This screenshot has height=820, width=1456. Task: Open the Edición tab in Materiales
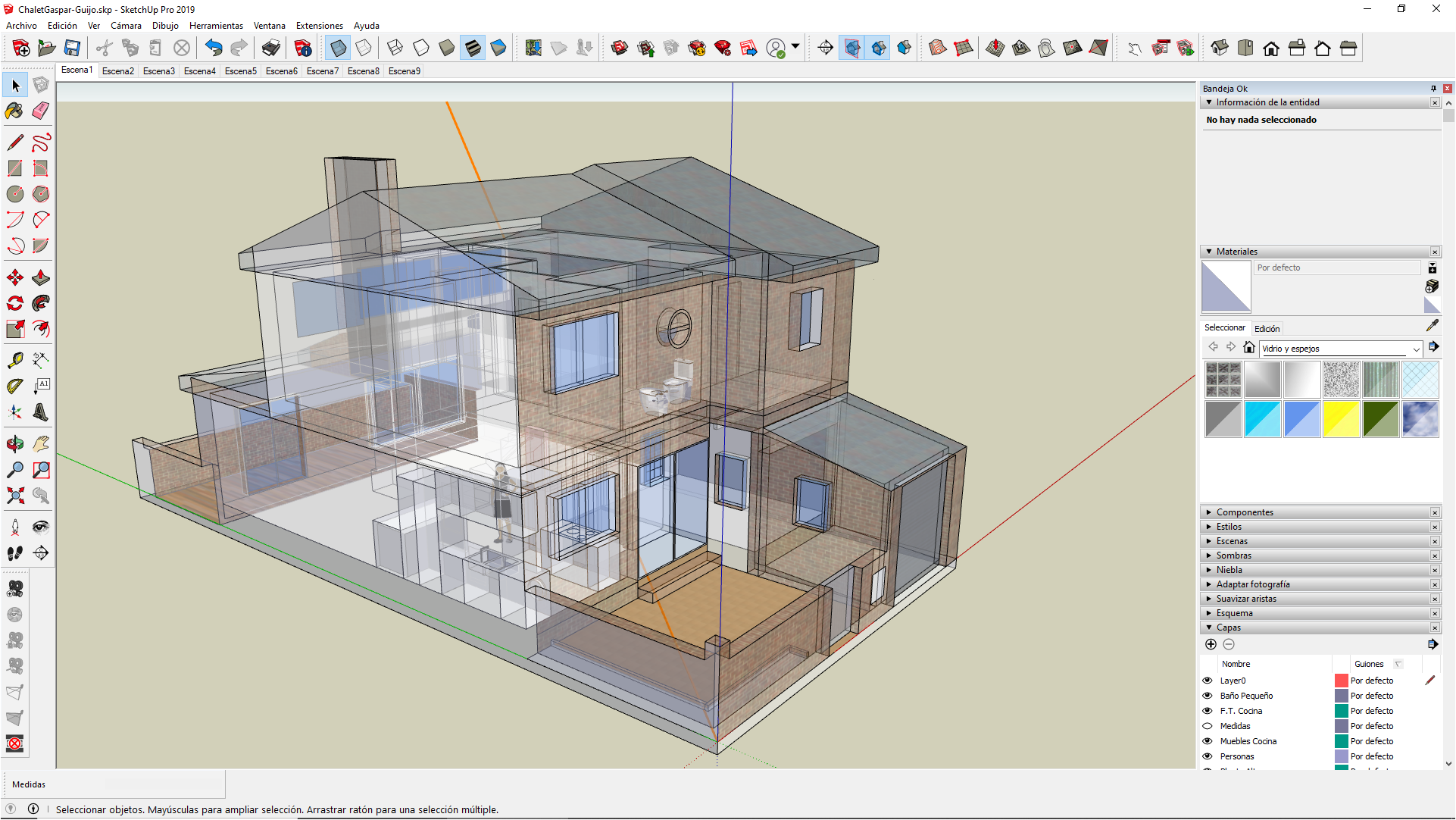click(x=1267, y=329)
